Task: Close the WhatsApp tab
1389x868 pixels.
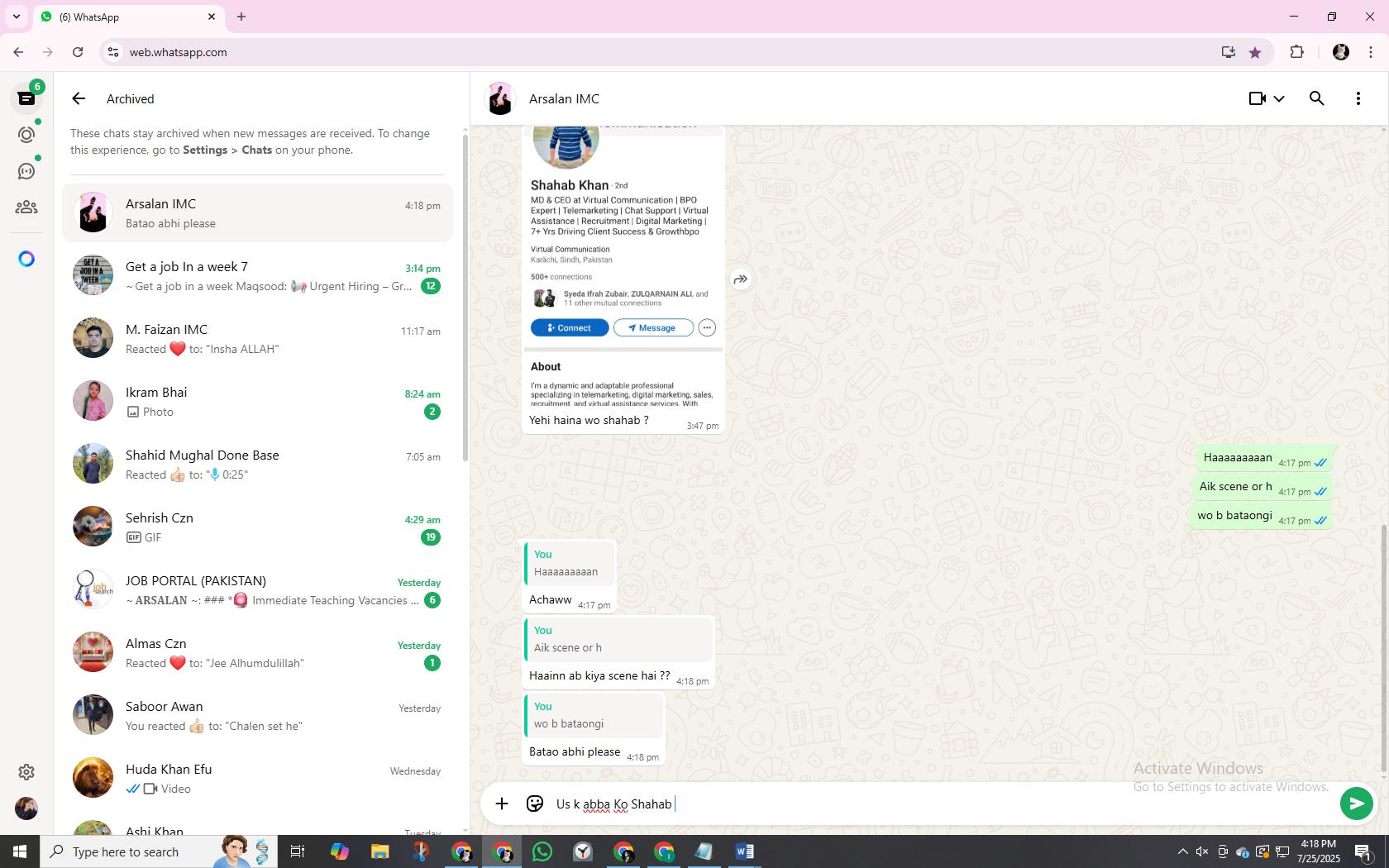Action: pos(212,17)
